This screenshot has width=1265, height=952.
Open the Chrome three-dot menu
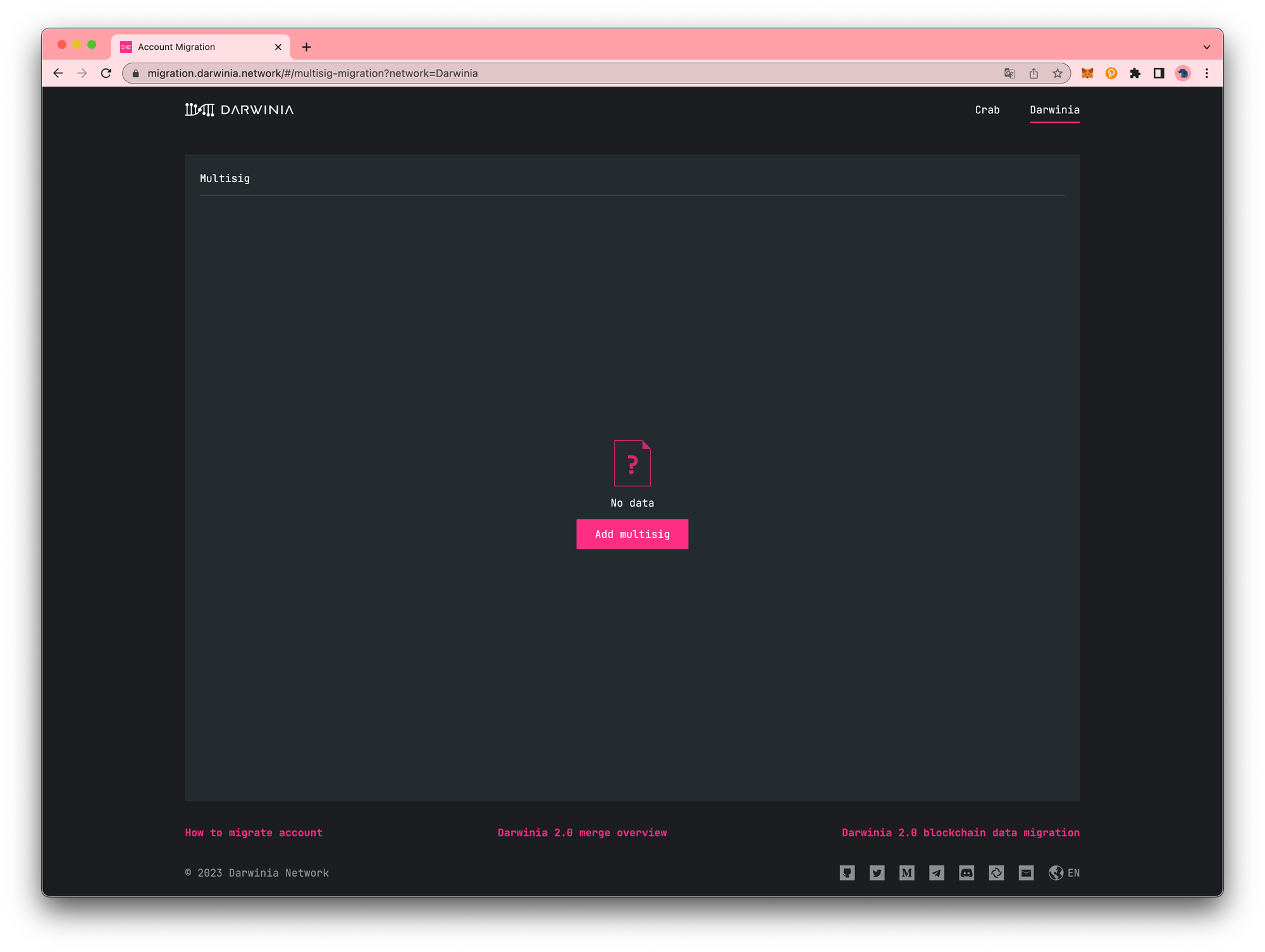[1206, 73]
